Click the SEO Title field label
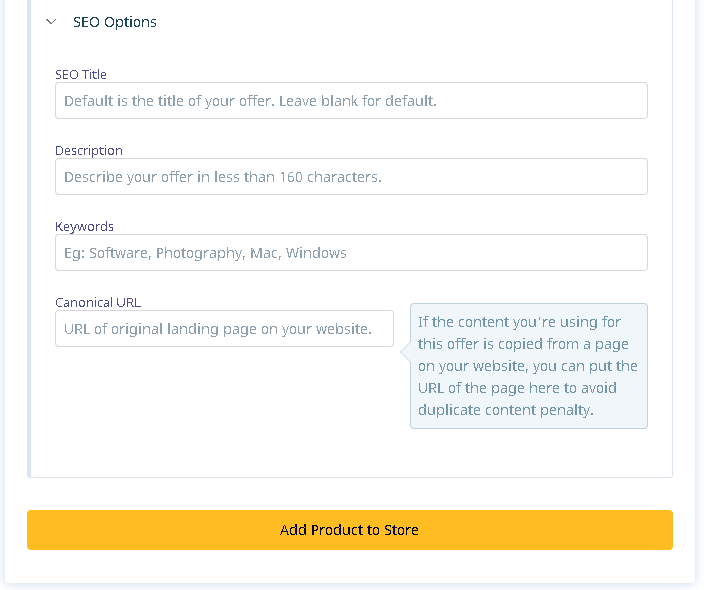Screen dimensions: 718x590 pos(81,74)
